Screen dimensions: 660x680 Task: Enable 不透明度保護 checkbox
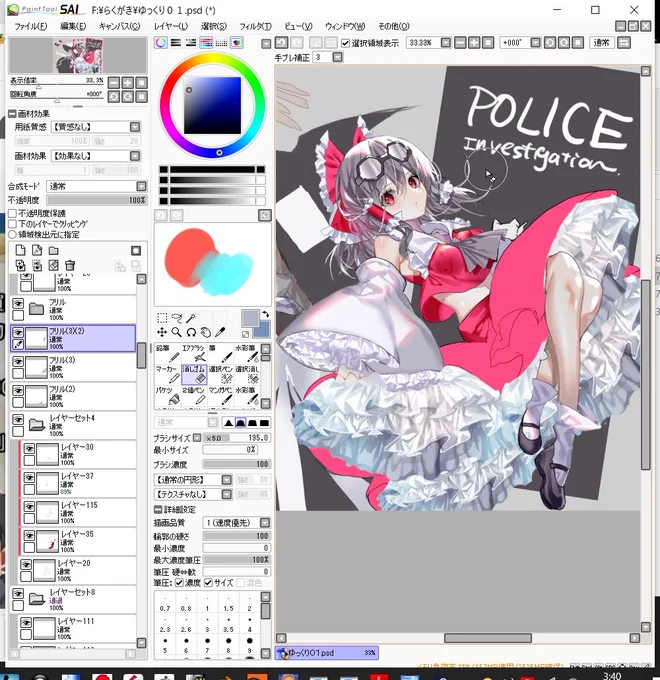(13, 213)
